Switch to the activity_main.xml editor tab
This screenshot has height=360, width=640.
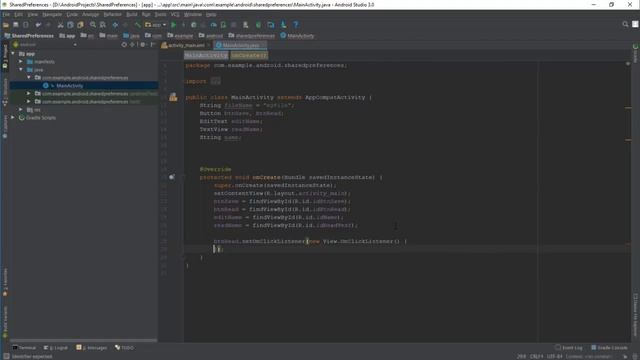(x=186, y=45)
